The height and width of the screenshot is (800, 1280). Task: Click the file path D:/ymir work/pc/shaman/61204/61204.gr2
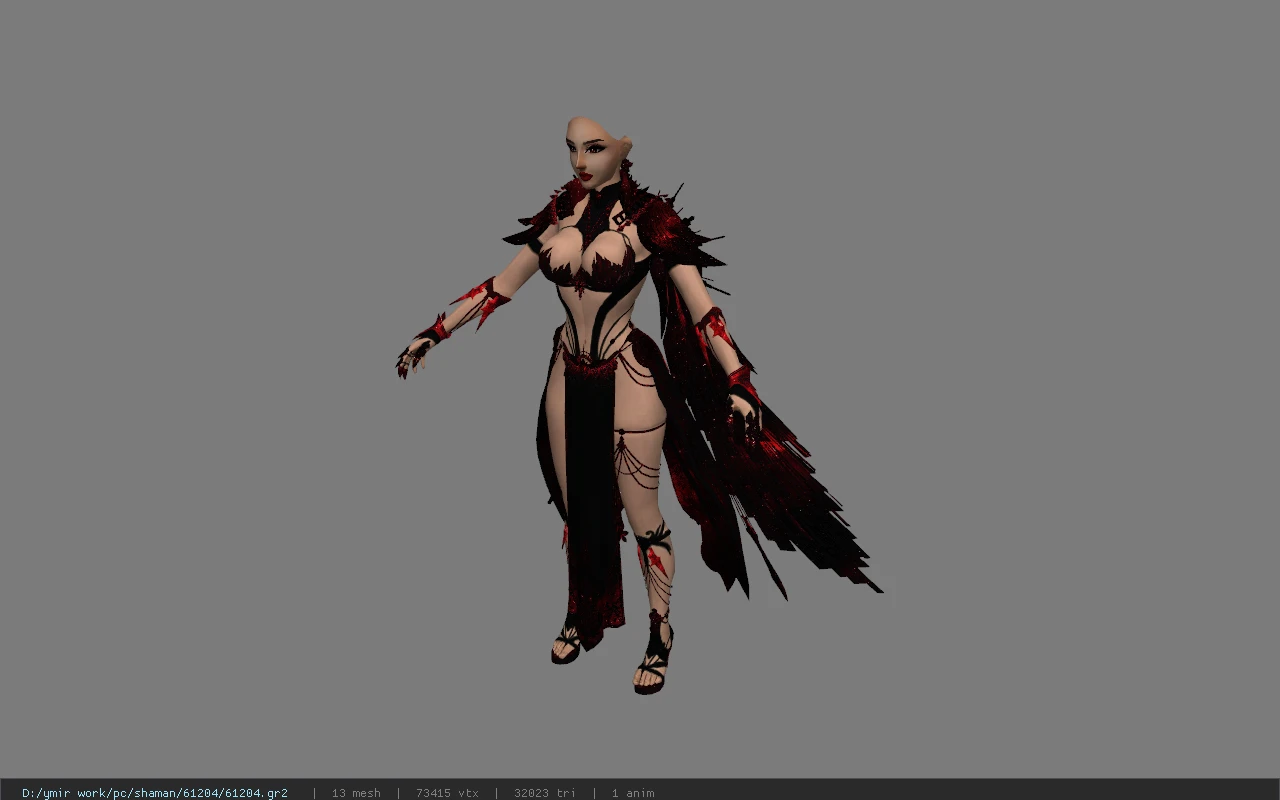coord(155,793)
